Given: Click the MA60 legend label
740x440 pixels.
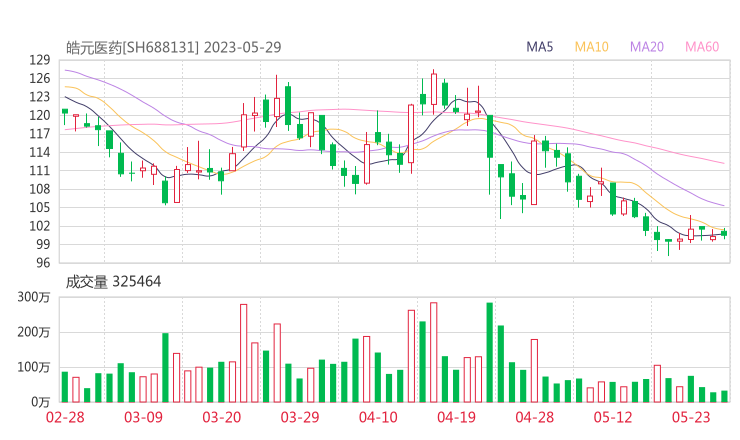Looking at the screenshot, I should pyautogui.click(x=702, y=47).
